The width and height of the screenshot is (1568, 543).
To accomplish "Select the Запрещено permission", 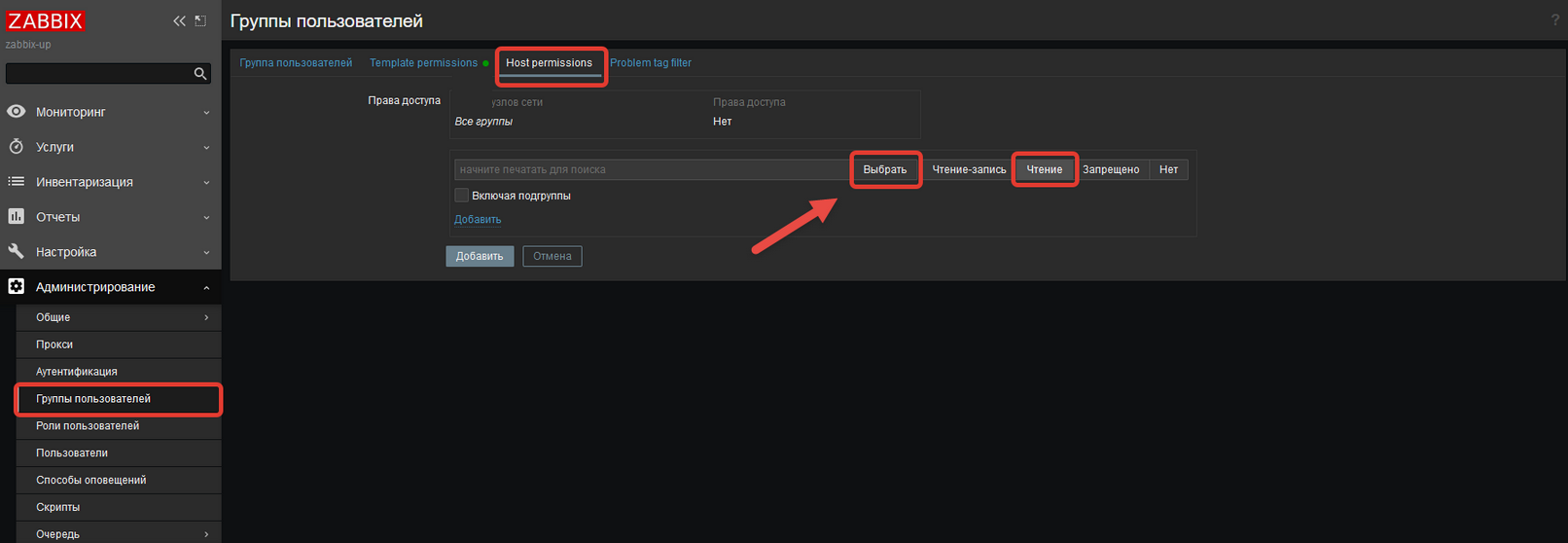I will [x=1111, y=169].
